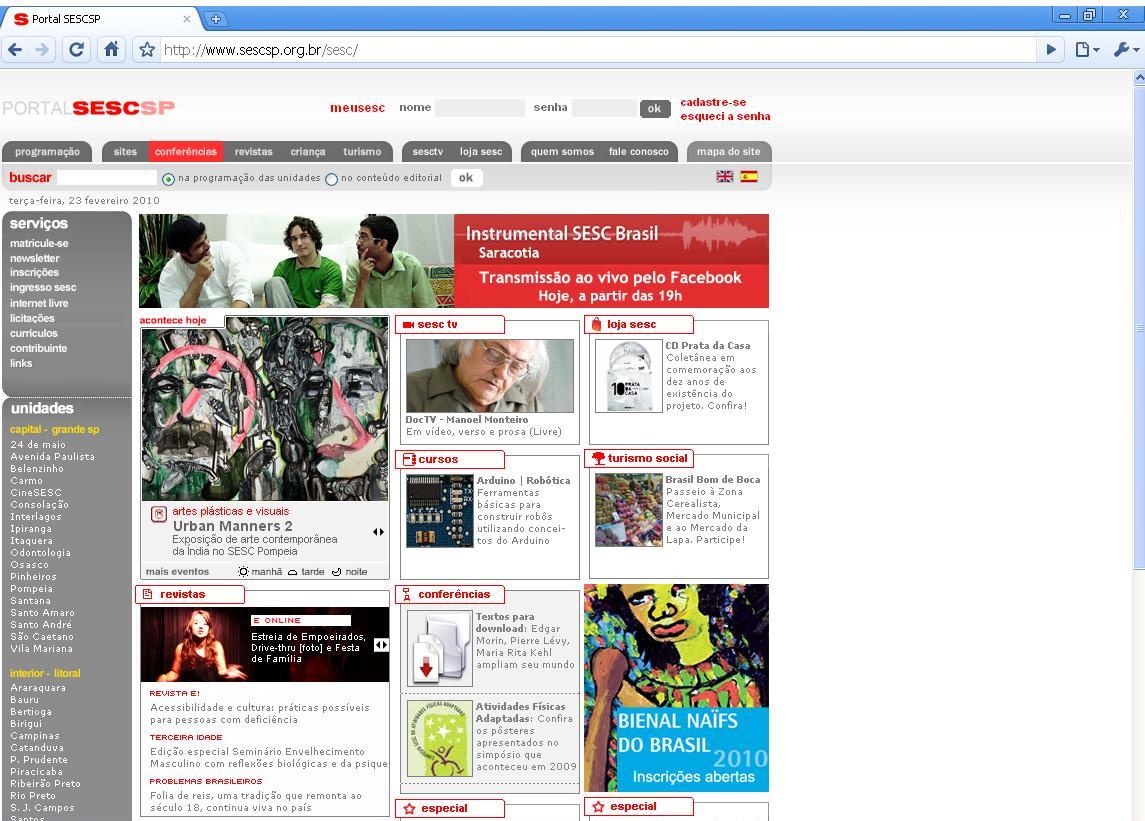
Task: Click the PORTAL SESCSP logo
Action: (x=88, y=108)
